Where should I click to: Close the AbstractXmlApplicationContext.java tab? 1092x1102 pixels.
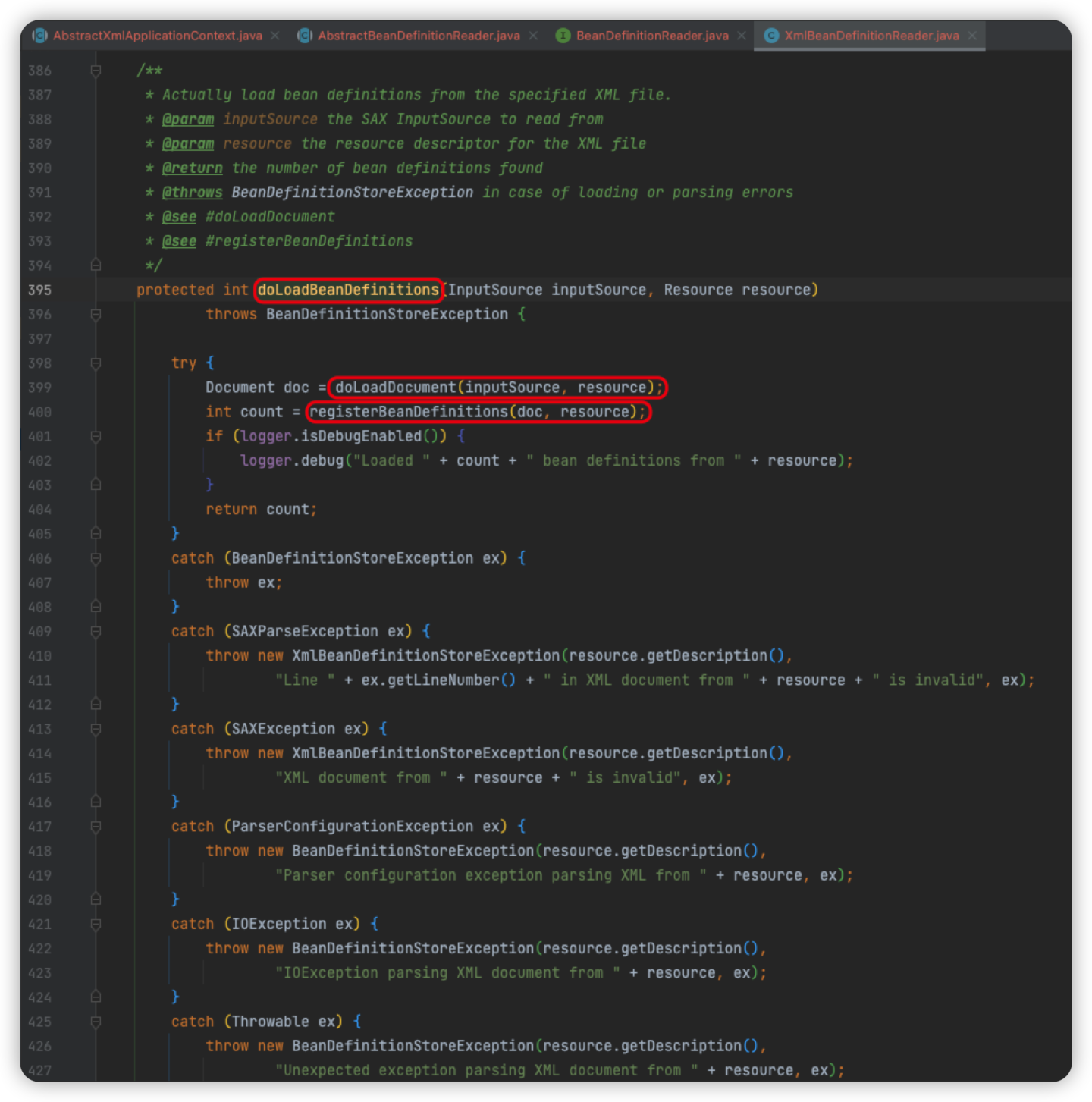coord(275,36)
